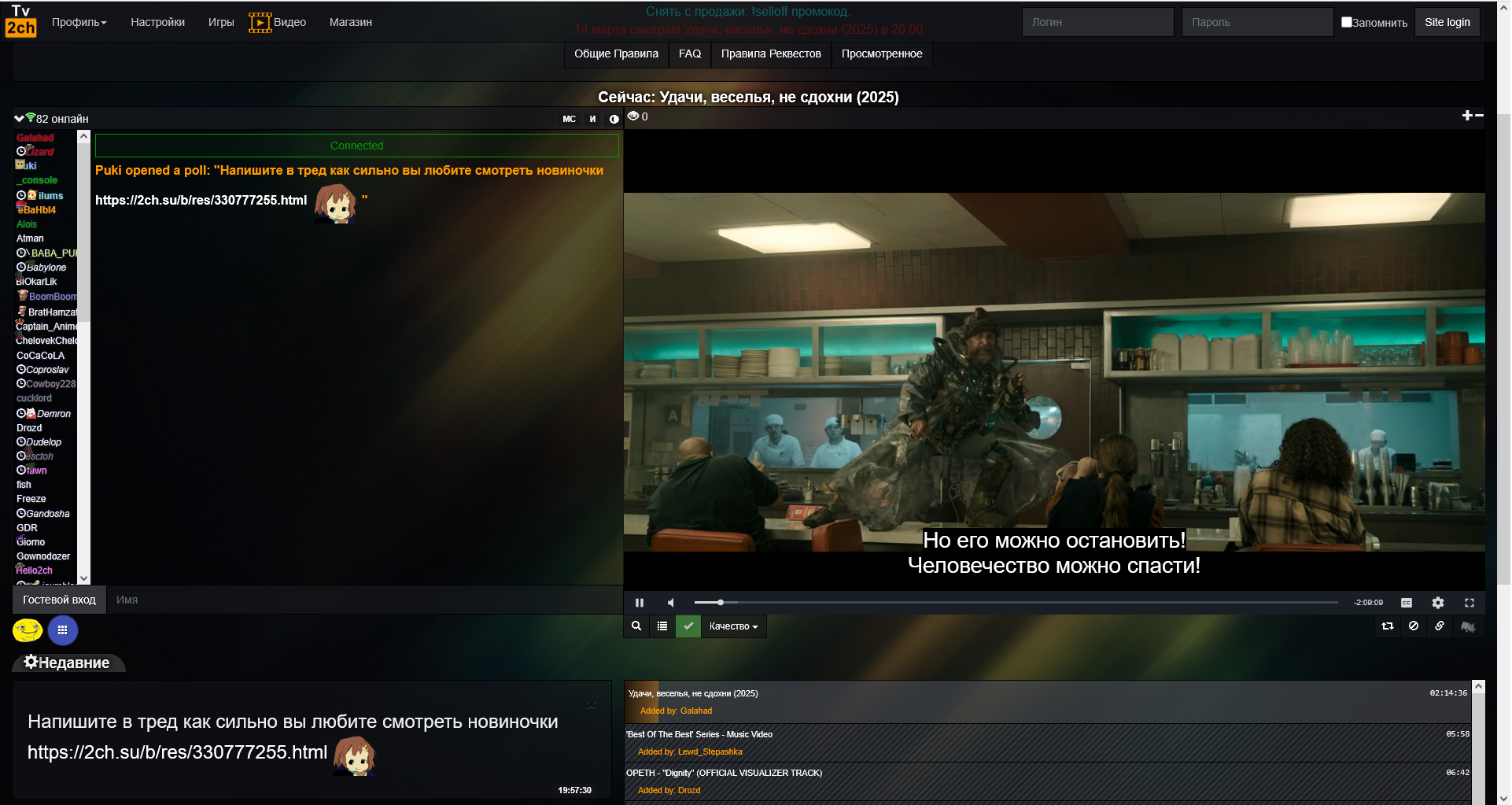
Task: Click the chain link icon button
Action: pyautogui.click(x=1440, y=626)
